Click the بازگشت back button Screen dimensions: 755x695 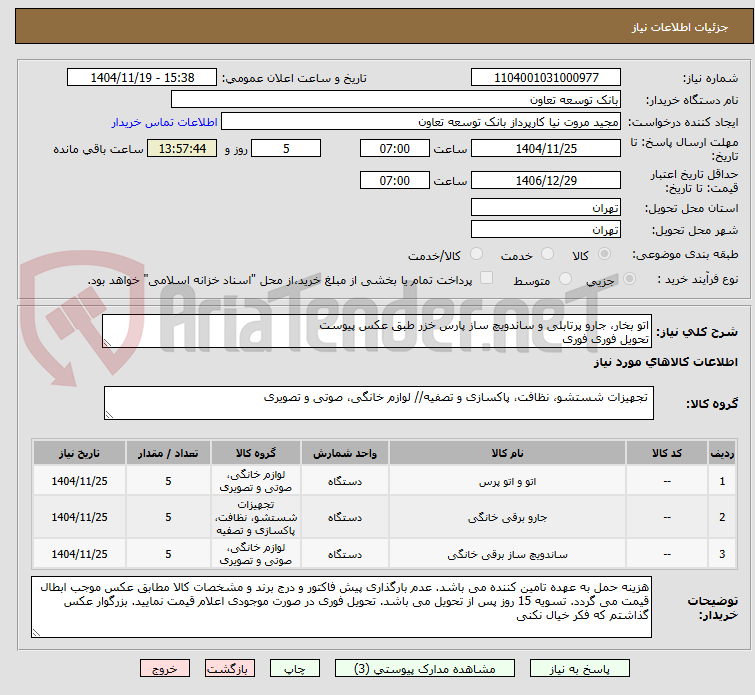coord(230,669)
